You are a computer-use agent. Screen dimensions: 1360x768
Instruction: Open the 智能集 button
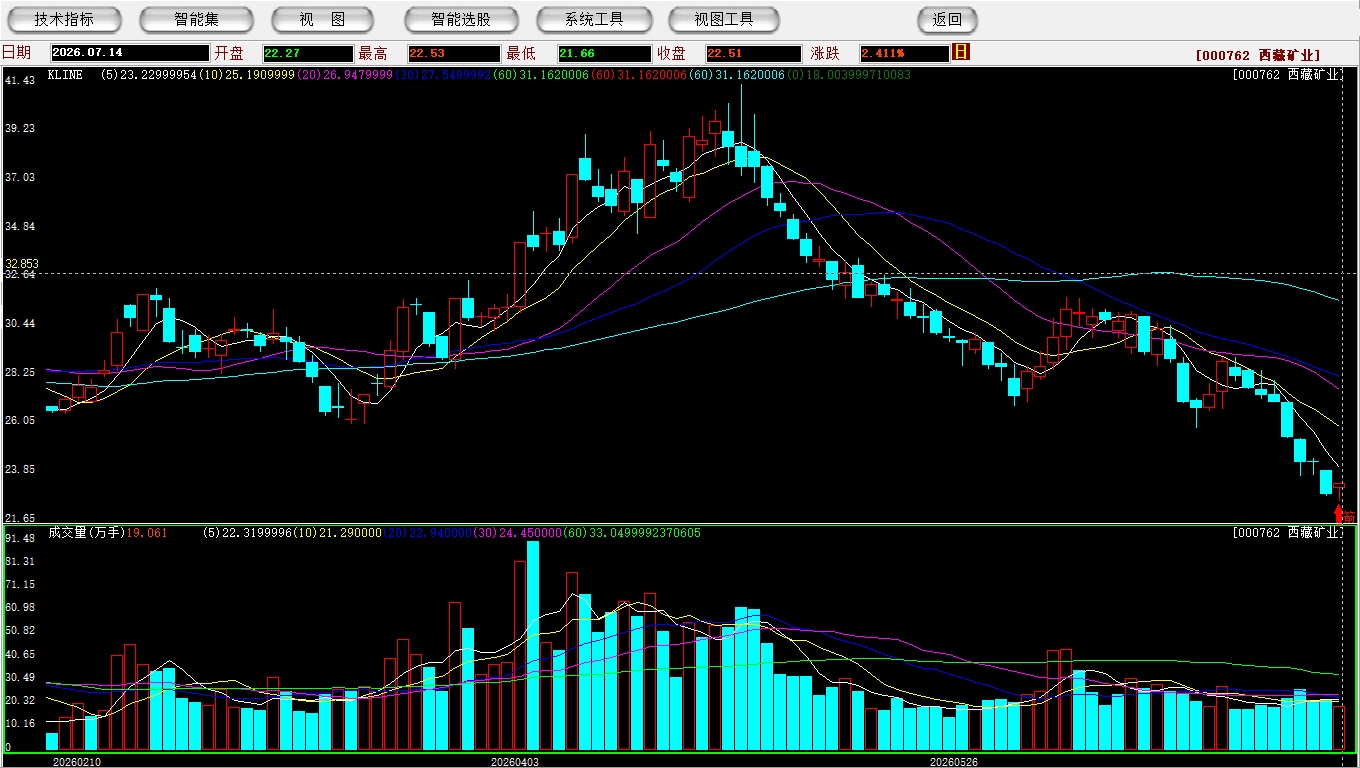pos(197,19)
